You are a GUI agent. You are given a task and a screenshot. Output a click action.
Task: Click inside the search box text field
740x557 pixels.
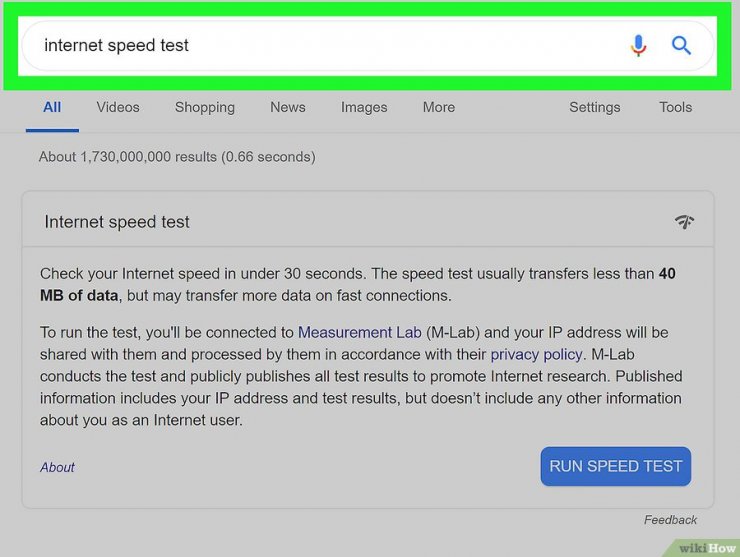coord(330,46)
